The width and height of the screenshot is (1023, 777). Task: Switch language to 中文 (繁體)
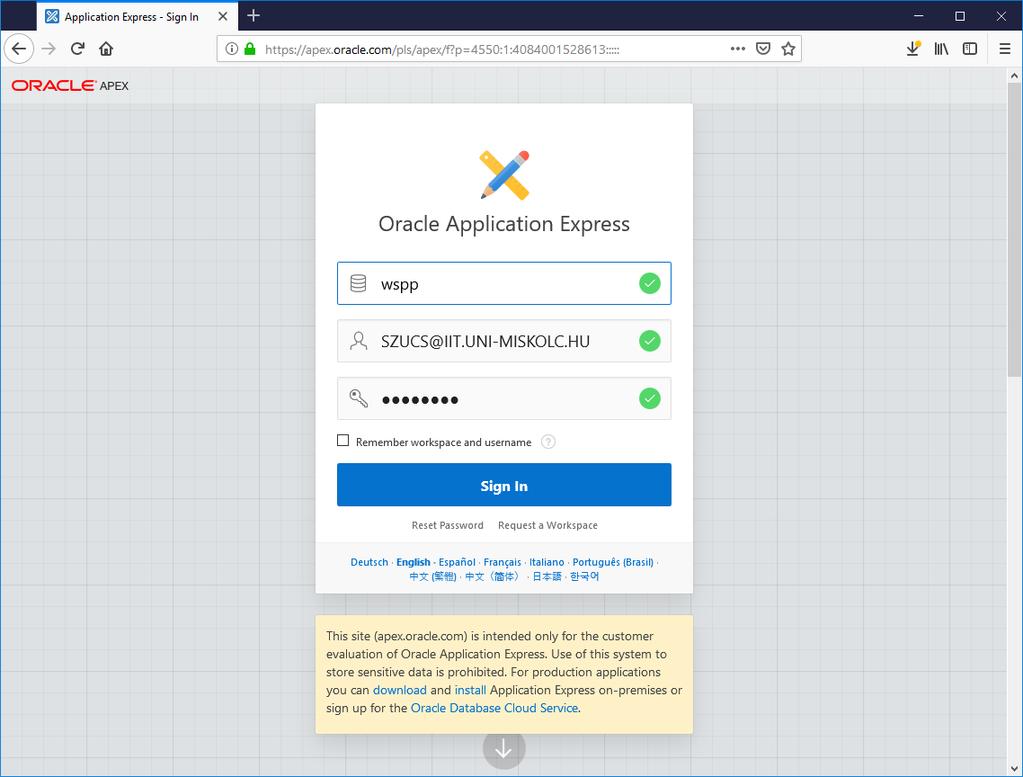click(433, 577)
